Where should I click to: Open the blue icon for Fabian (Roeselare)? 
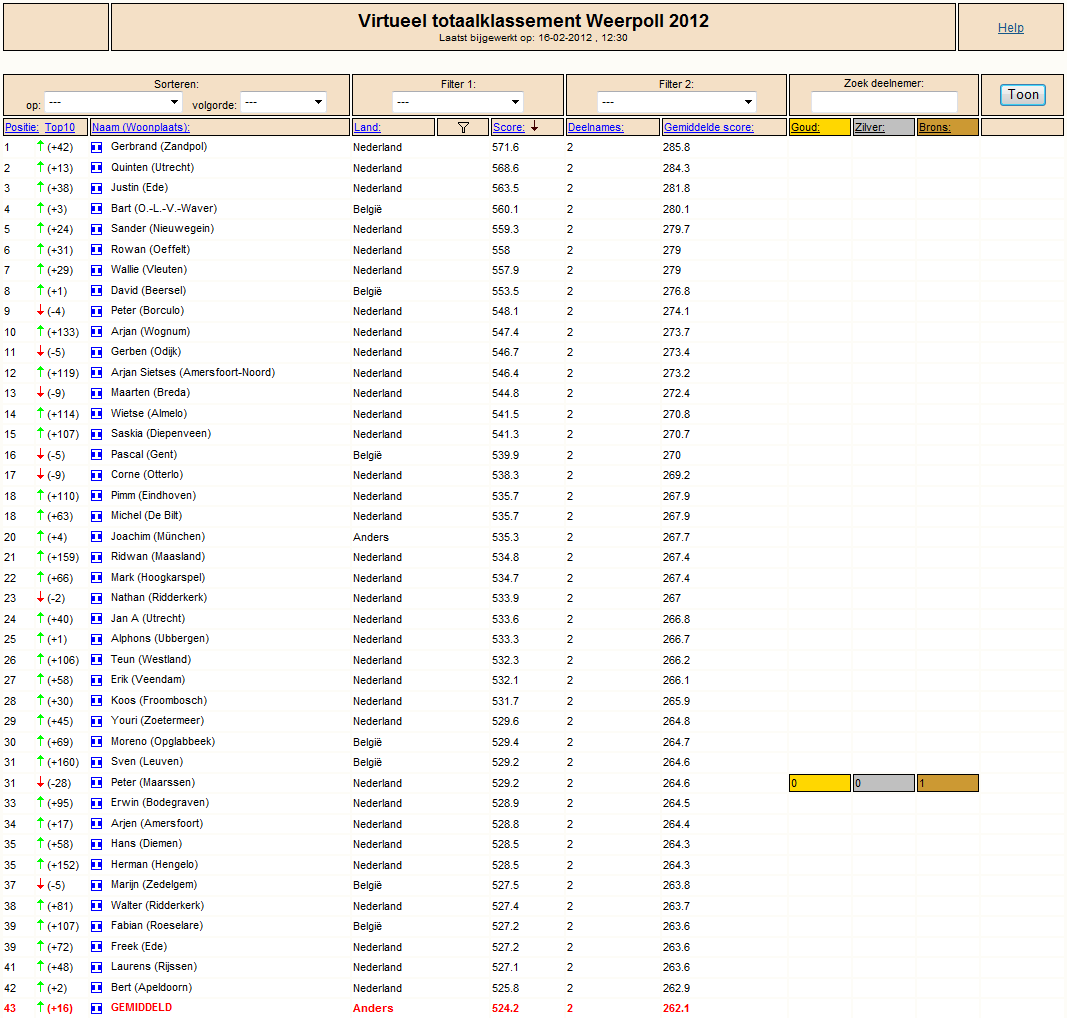(97, 926)
